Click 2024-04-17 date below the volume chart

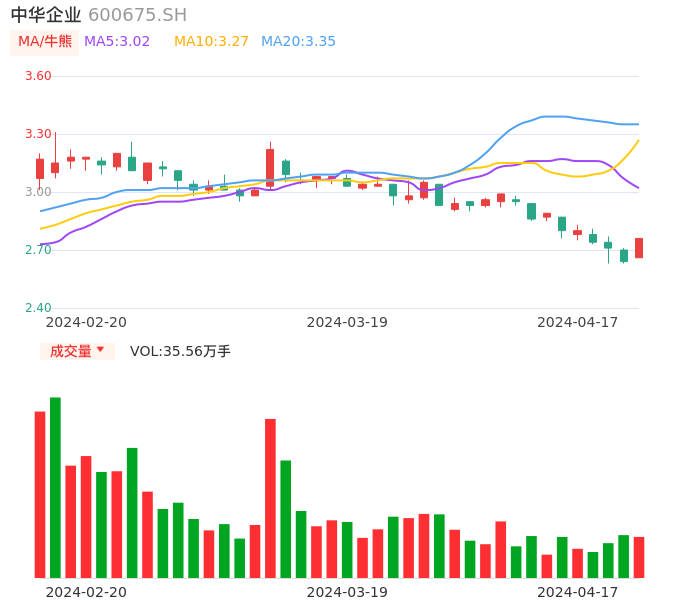click(577, 592)
